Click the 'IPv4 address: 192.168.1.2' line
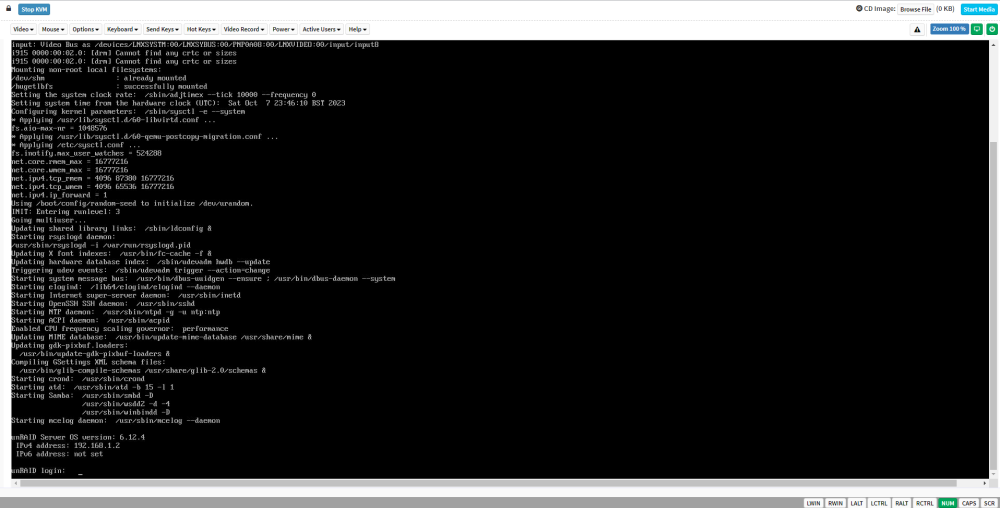 (68, 446)
